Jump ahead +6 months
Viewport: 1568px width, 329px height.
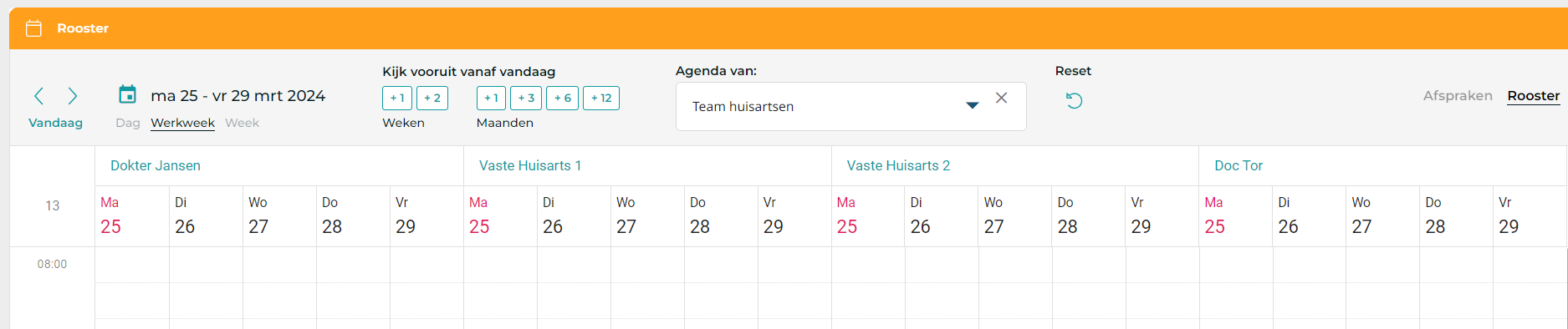click(x=563, y=98)
